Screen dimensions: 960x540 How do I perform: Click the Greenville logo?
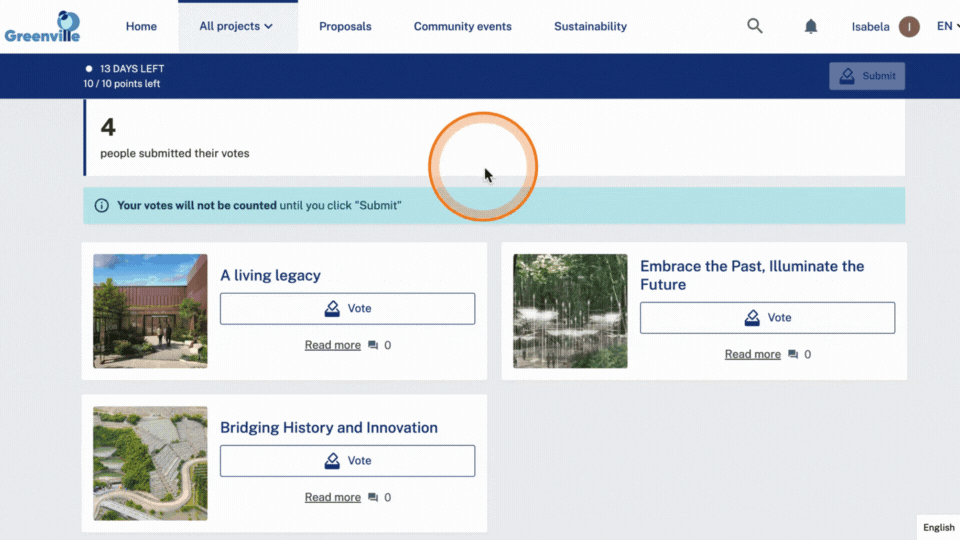tap(42, 27)
